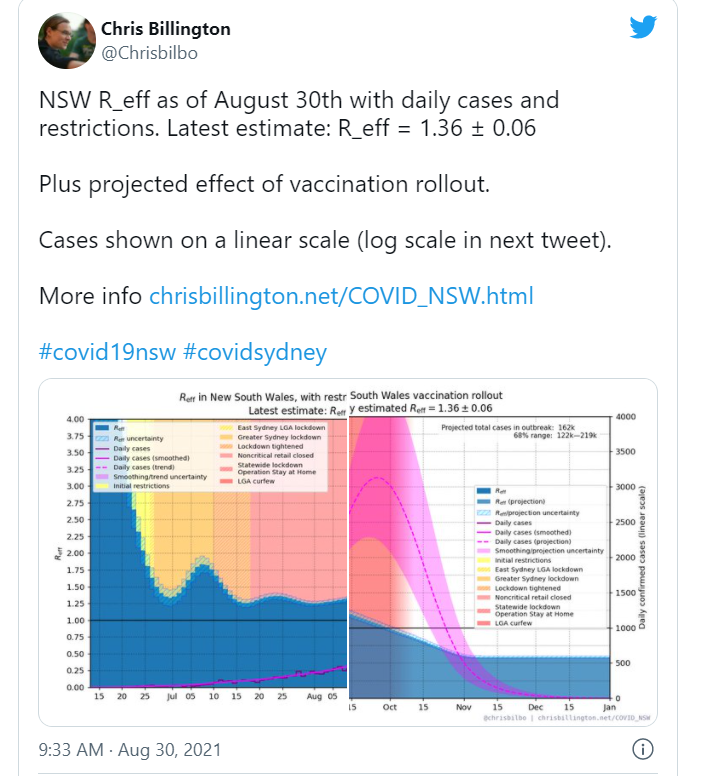Click the Initial restrictions yellow swatch, left legend

coord(102,486)
